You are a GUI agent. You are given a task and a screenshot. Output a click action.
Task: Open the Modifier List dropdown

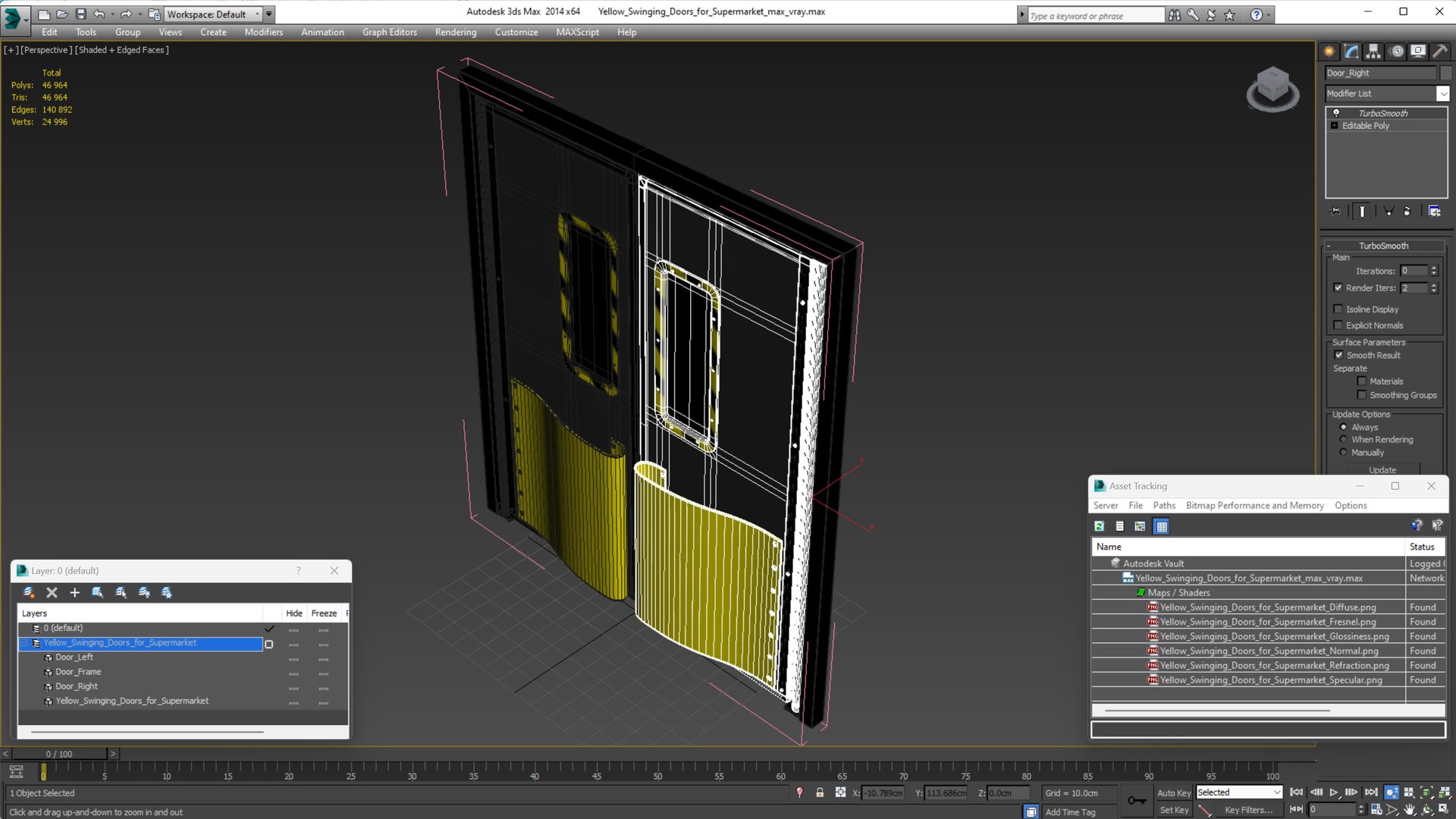click(x=1442, y=93)
